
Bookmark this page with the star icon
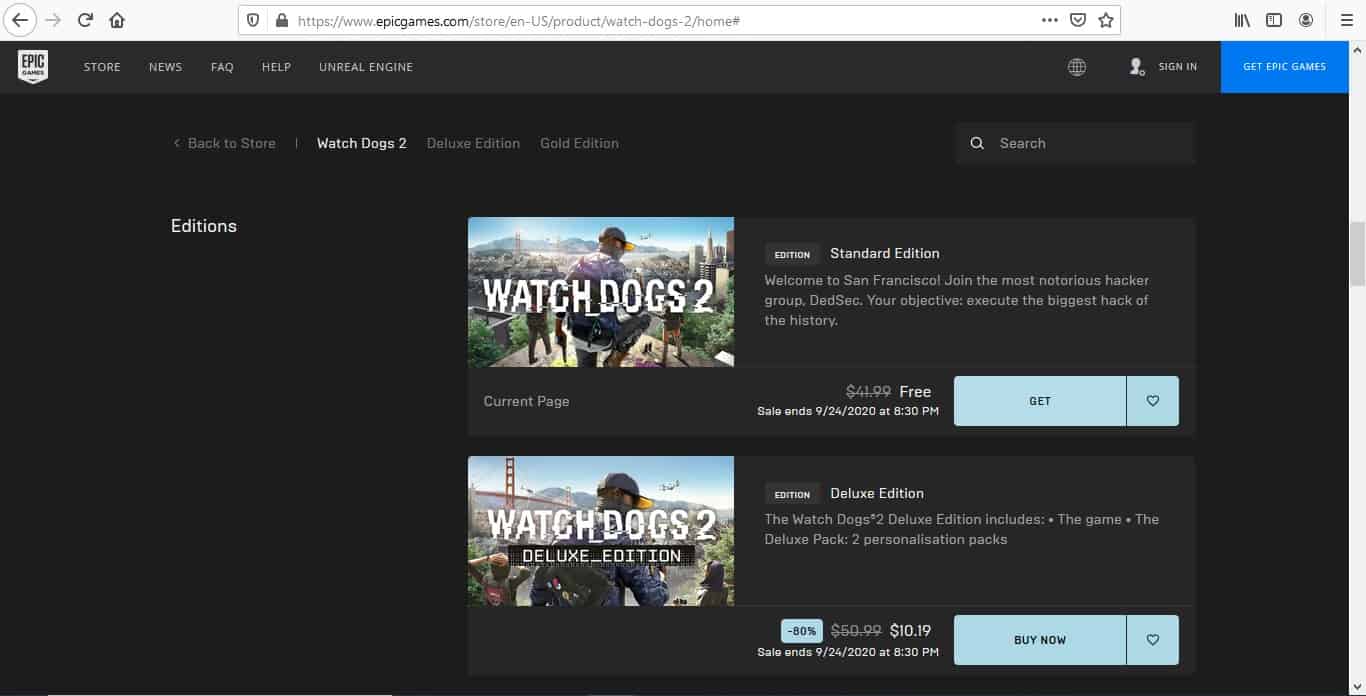[1106, 20]
